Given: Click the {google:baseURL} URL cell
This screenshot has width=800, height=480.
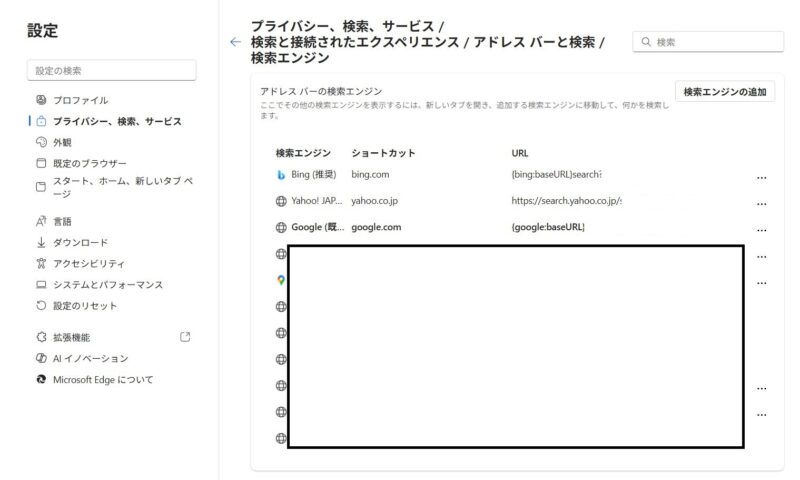Looking at the screenshot, I should point(548,228).
